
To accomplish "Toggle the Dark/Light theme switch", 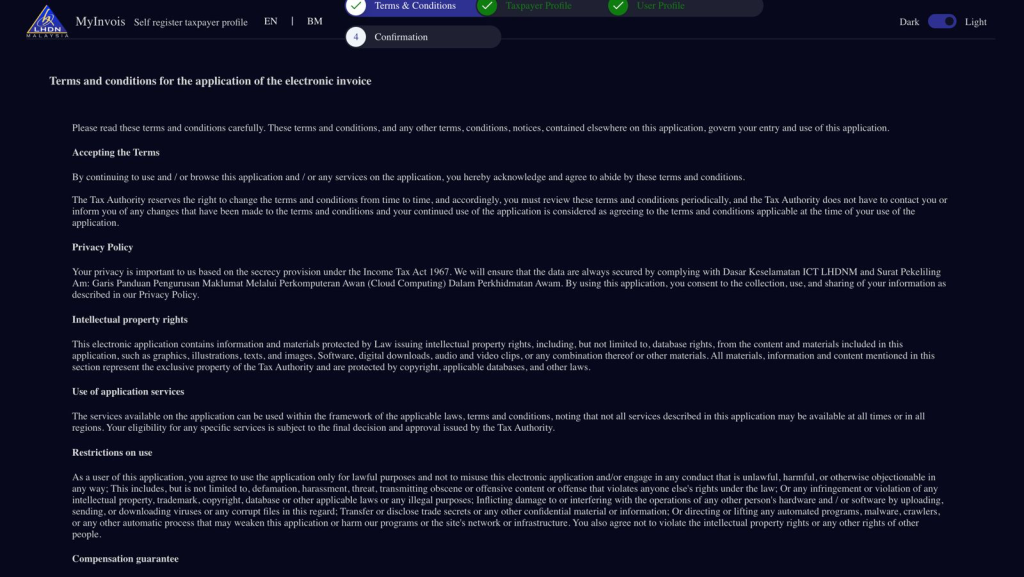I will [x=942, y=22].
